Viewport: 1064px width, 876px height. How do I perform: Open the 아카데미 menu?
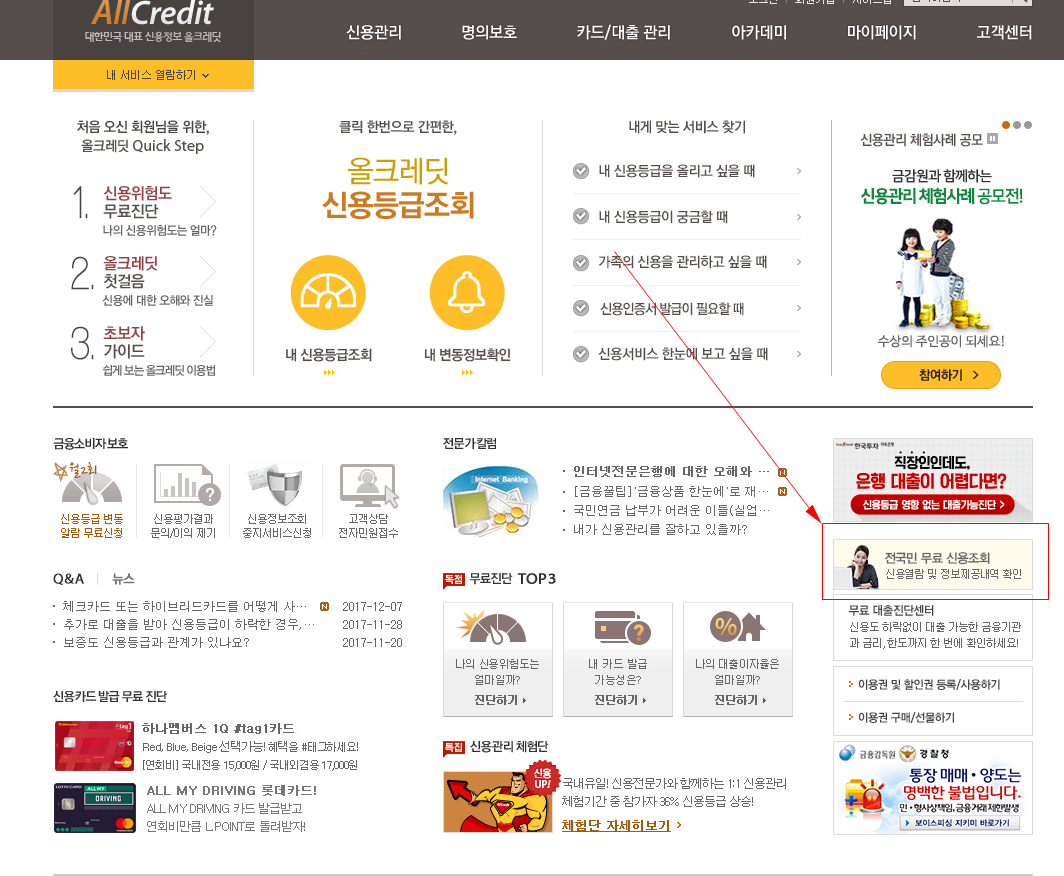click(759, 32)
